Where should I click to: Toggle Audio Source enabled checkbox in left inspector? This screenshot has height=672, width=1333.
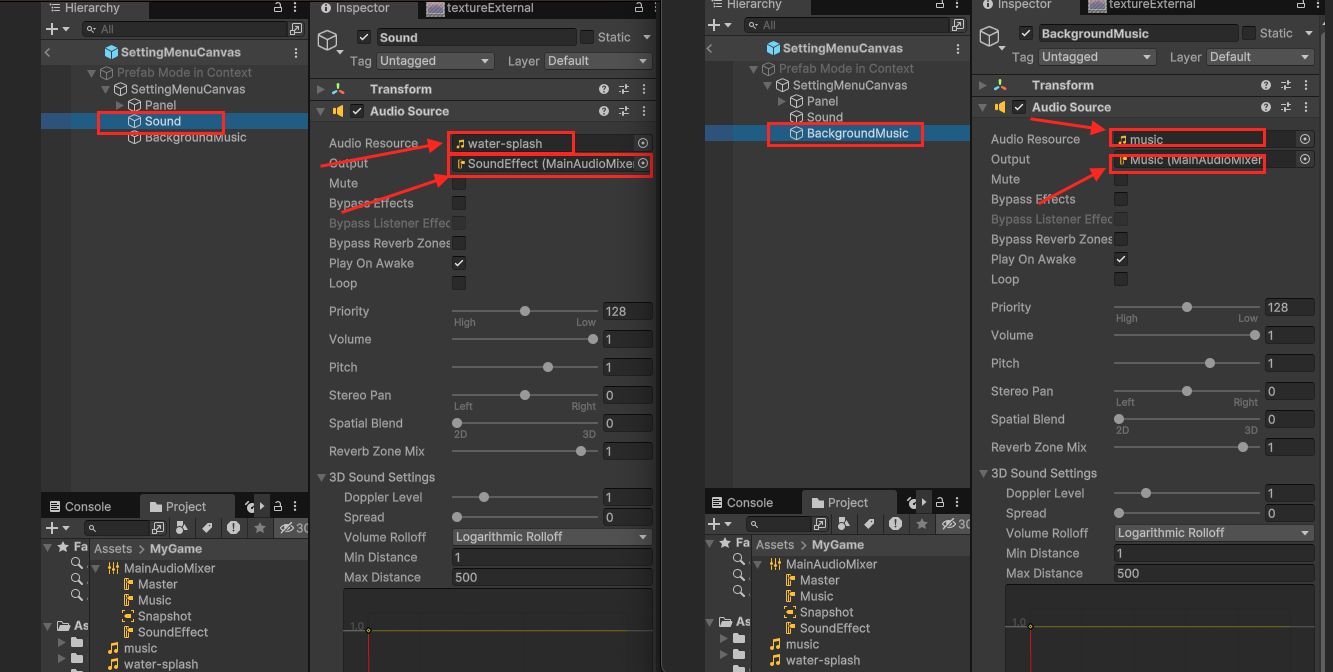pyautogui.click(x=357, y=111)
